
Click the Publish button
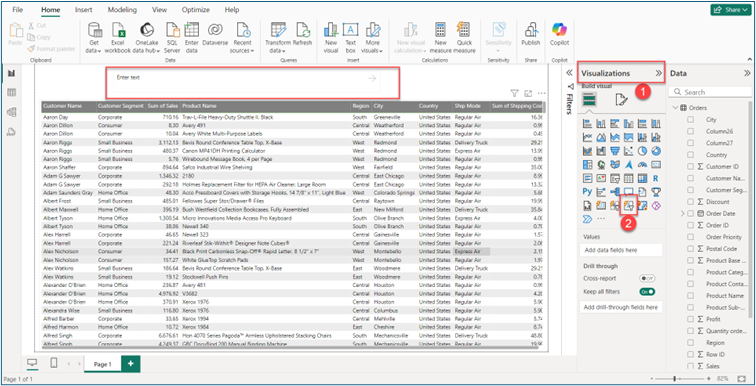[531, 34]
